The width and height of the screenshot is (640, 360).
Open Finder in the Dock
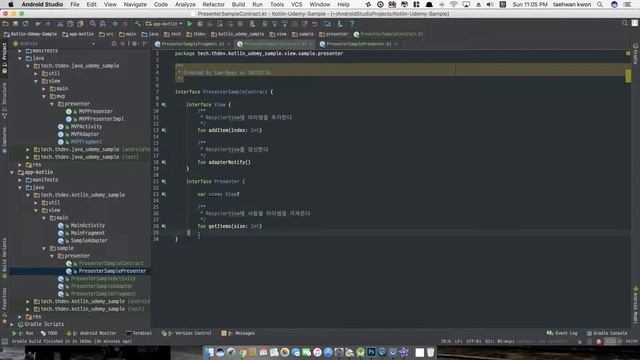point(209,352)
